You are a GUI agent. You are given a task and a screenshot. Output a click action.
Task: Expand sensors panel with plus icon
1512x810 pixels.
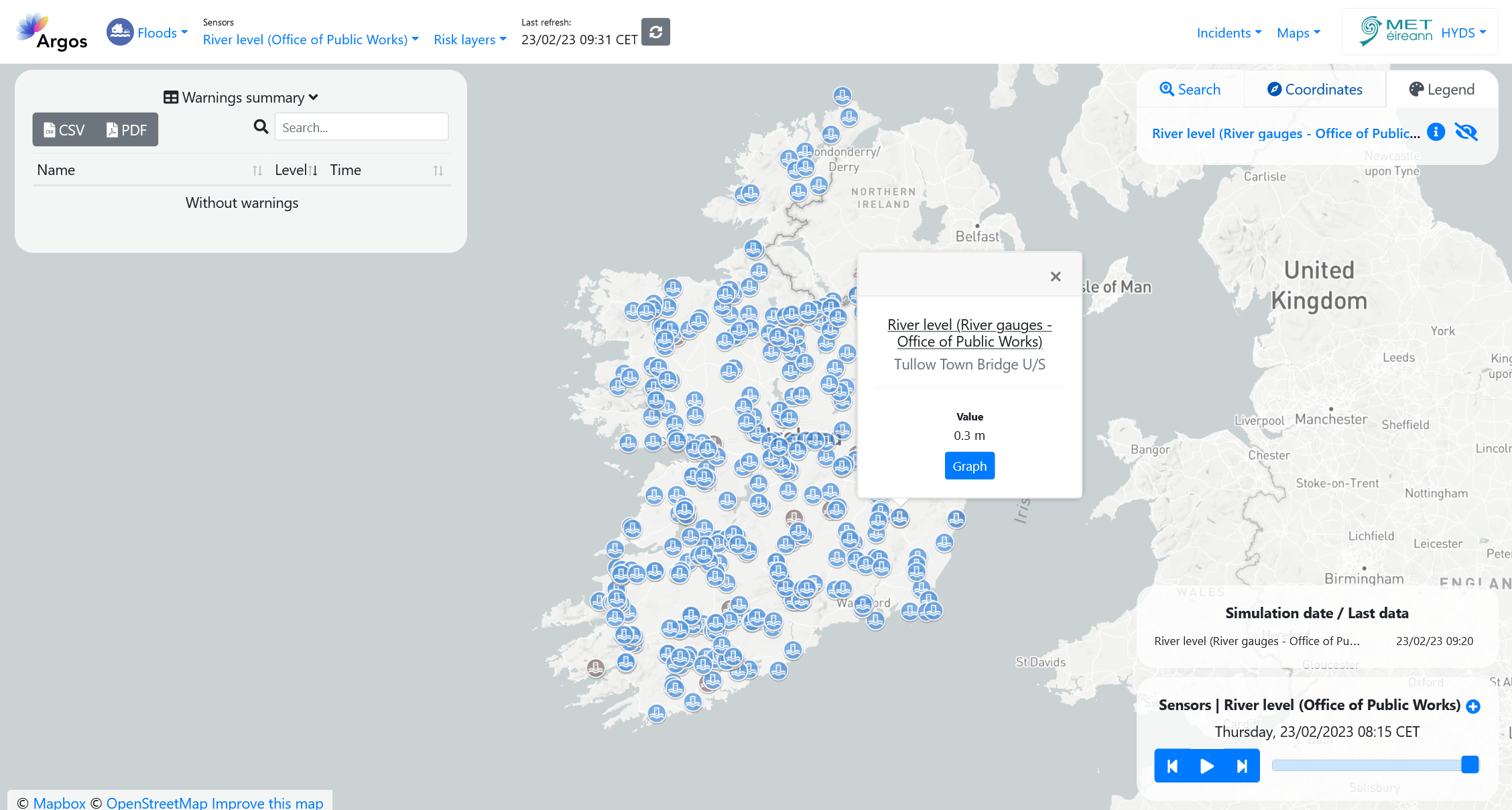(1473, 706)
